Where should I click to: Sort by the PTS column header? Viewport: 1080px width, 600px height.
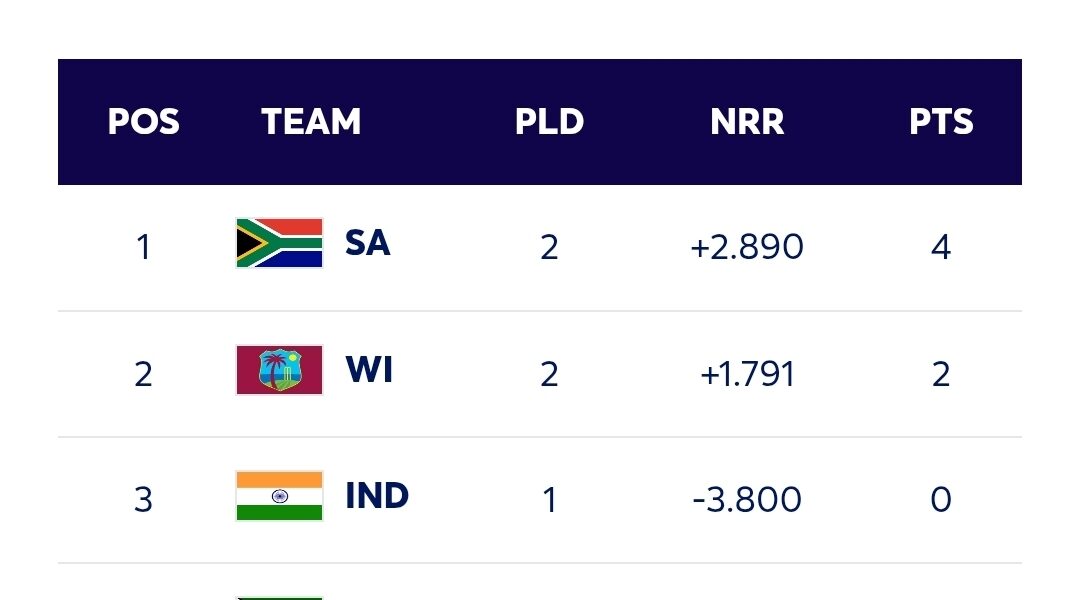pos(941,122)
